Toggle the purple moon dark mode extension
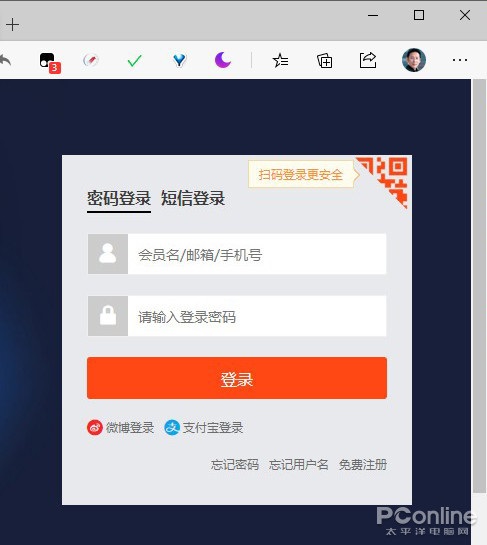The image size is (487, 545). 223,60
